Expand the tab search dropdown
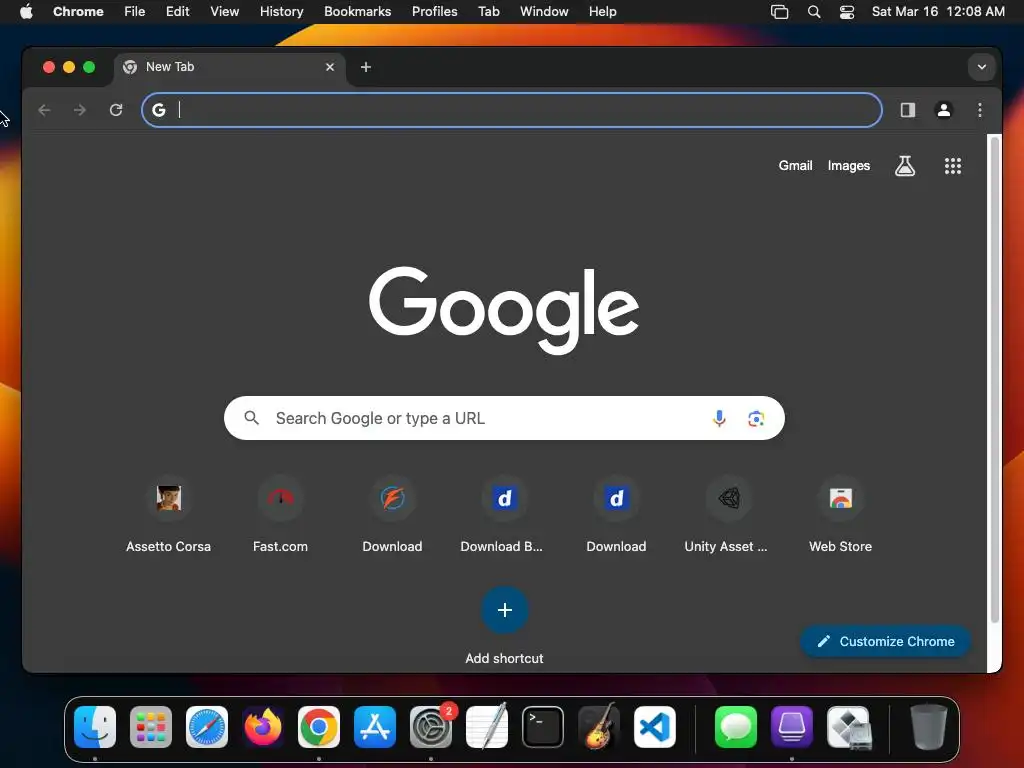 [982, 67]
